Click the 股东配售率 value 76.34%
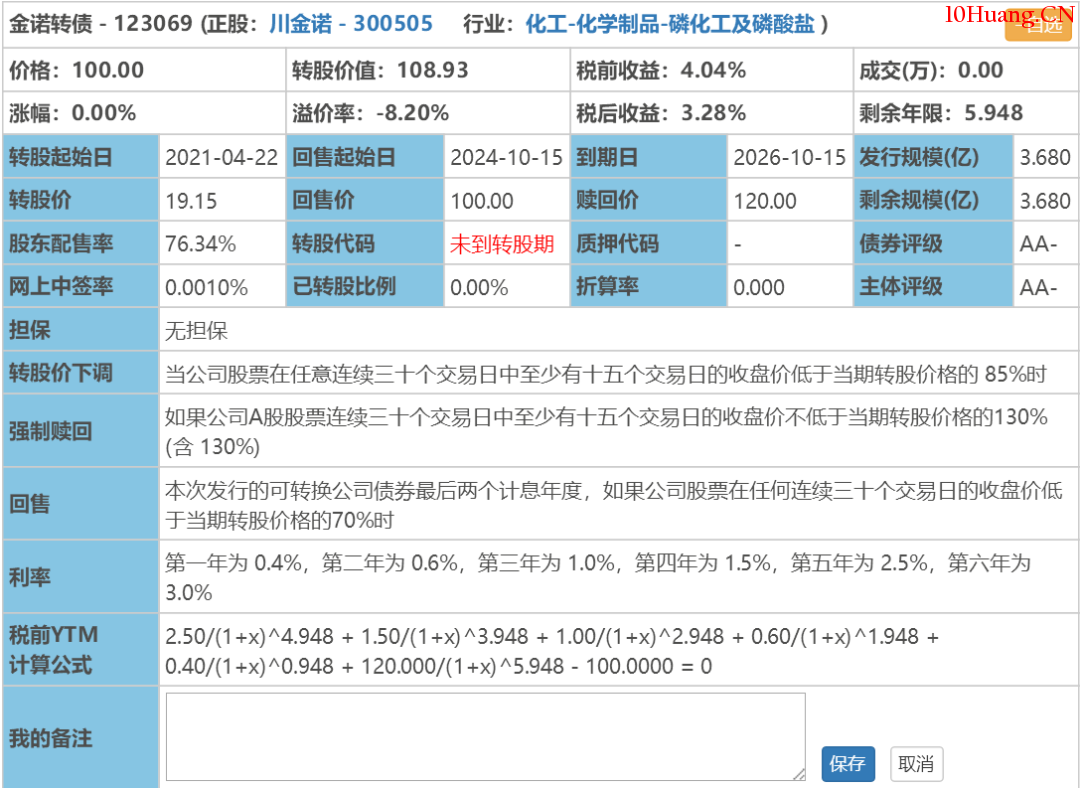 (200, 244)
